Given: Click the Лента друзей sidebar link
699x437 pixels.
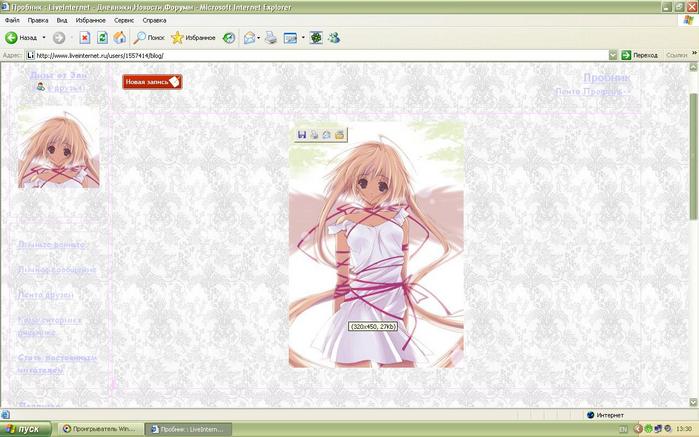Looking at the screenshot, I should click(45, 294).
